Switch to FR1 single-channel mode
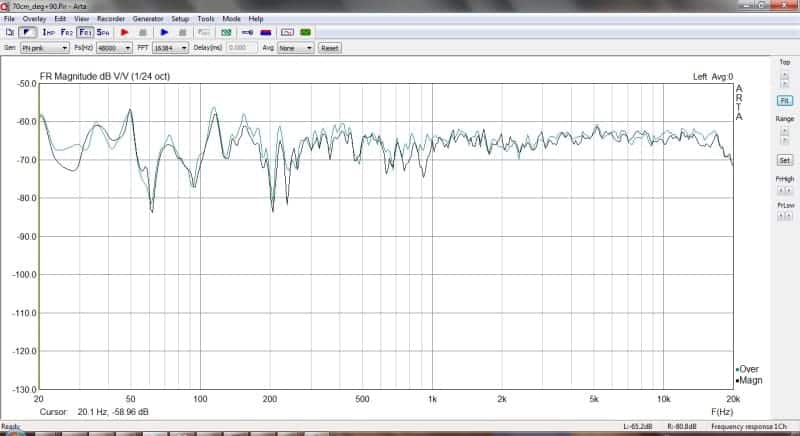800x436 pixels. point(85,32)
